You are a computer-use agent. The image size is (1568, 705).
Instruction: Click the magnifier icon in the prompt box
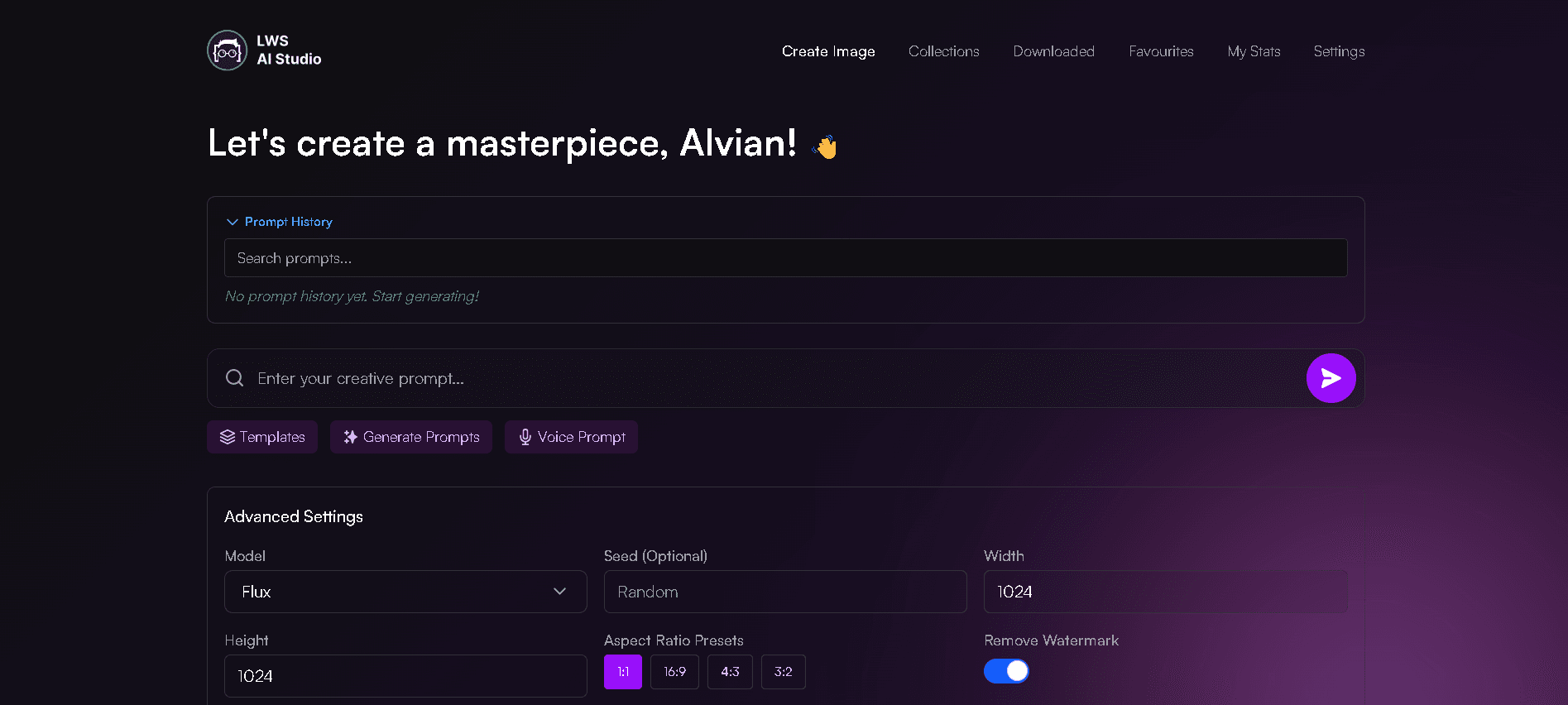pos(235,378)
